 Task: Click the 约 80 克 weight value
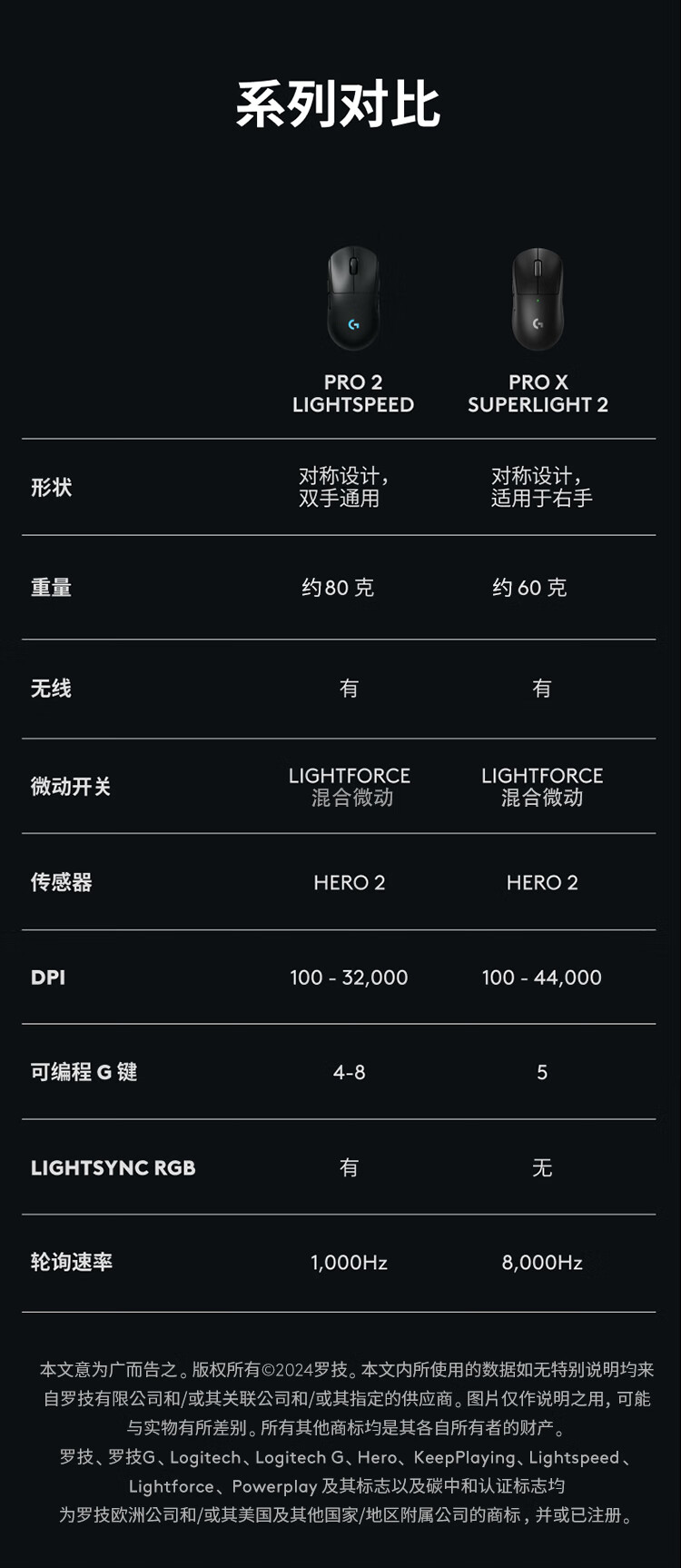pyautogui.click(x=338, y=588)
